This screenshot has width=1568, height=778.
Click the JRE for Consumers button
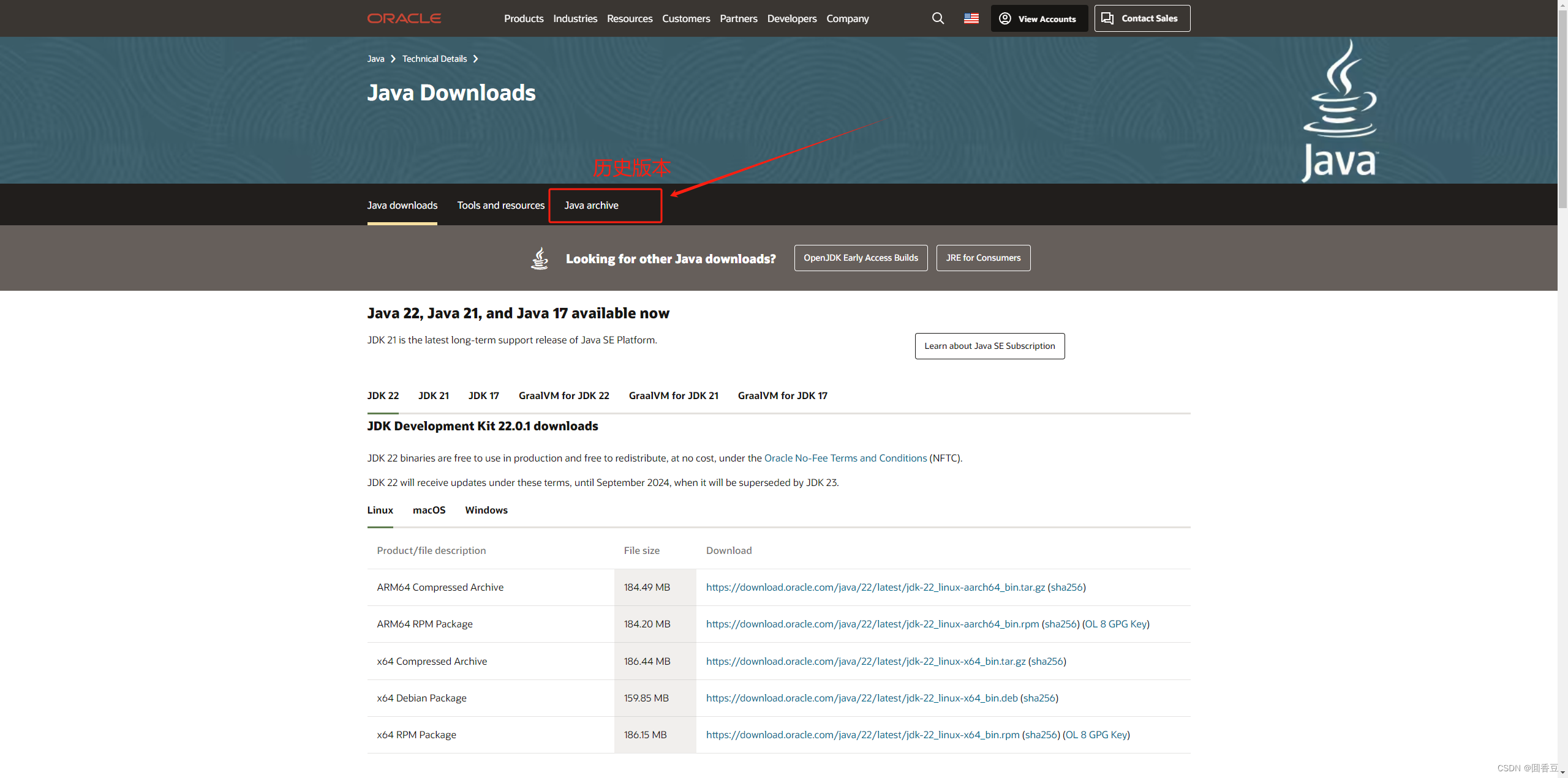click(x=982, y=258)
